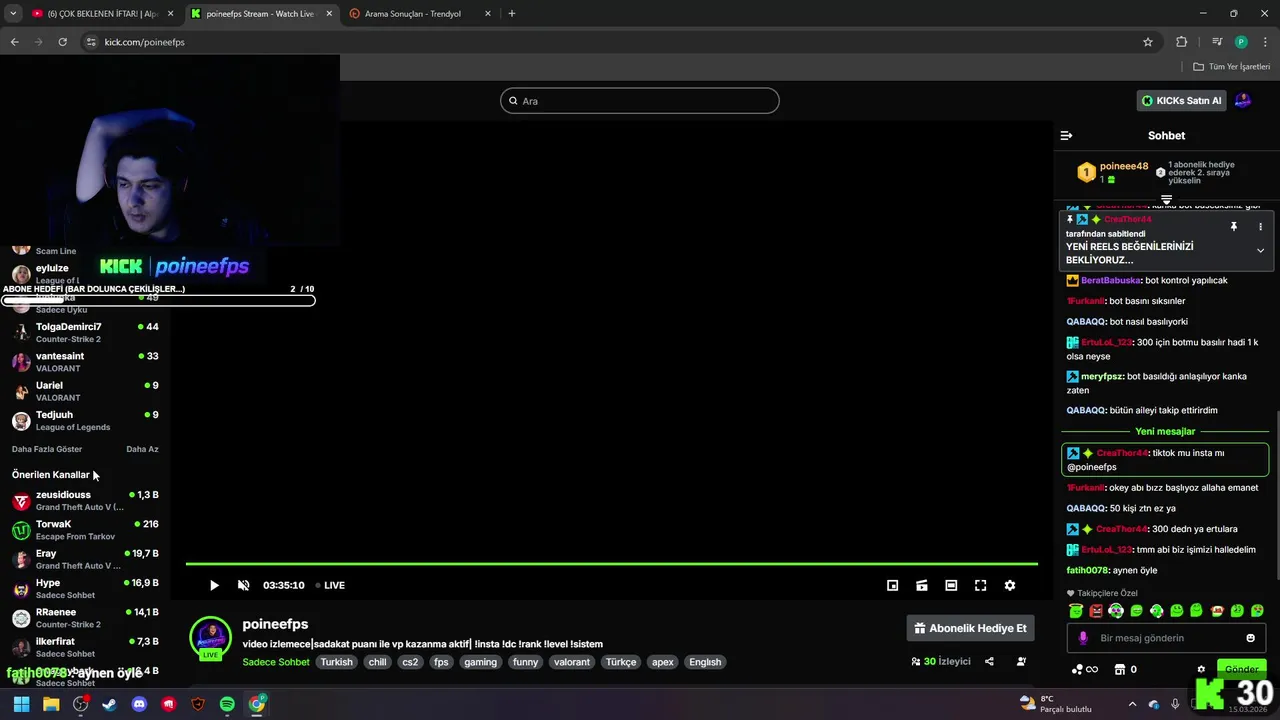
Task: Open the zeusidiouss recommended channel
Action: [x=85, y=501]
